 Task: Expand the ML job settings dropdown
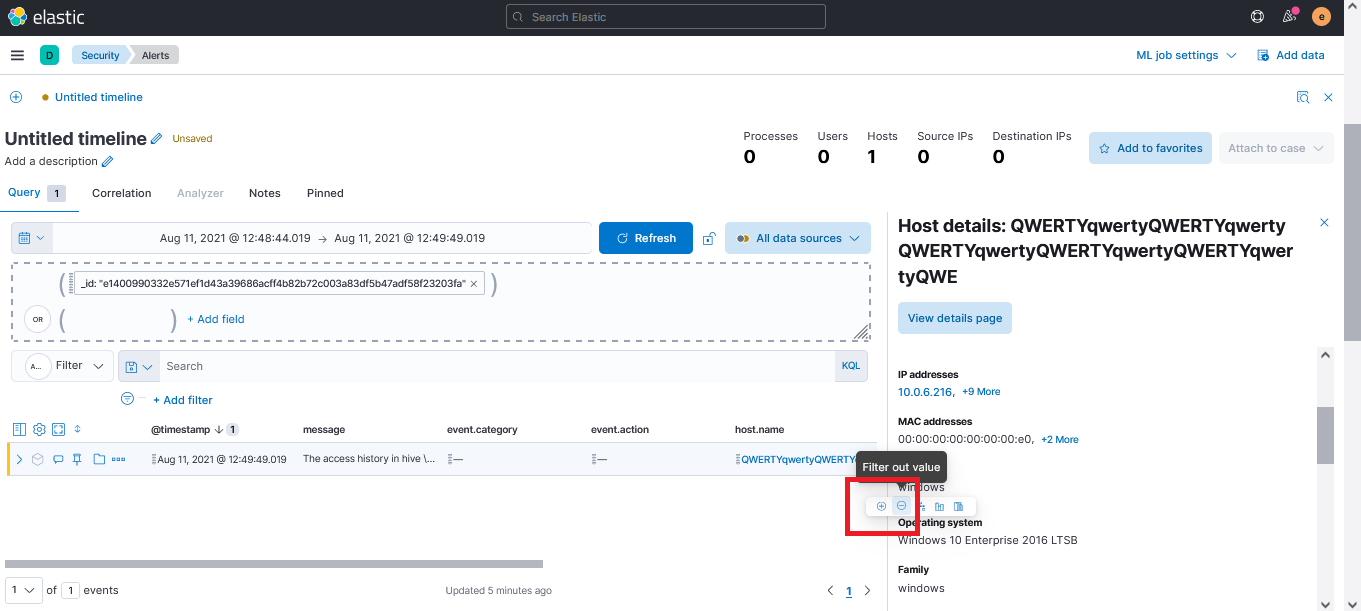tap(1186, 55)
